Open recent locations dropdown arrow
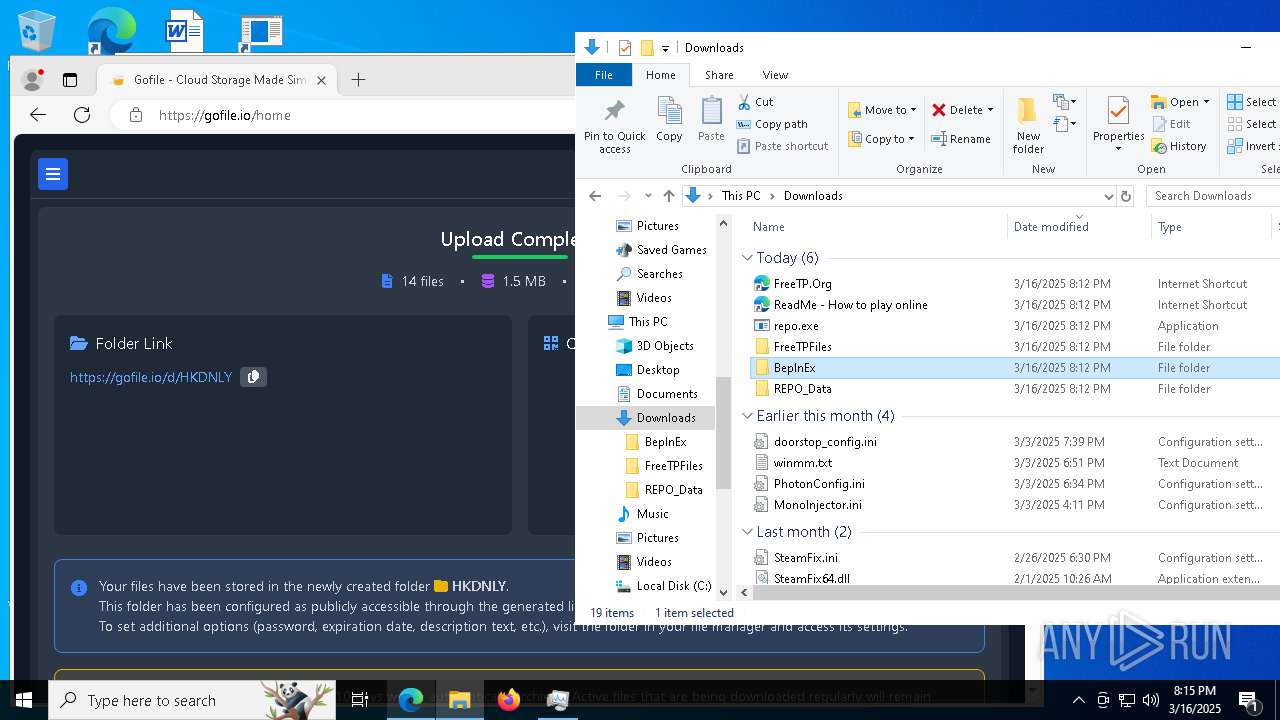 [x=648, y=196]
